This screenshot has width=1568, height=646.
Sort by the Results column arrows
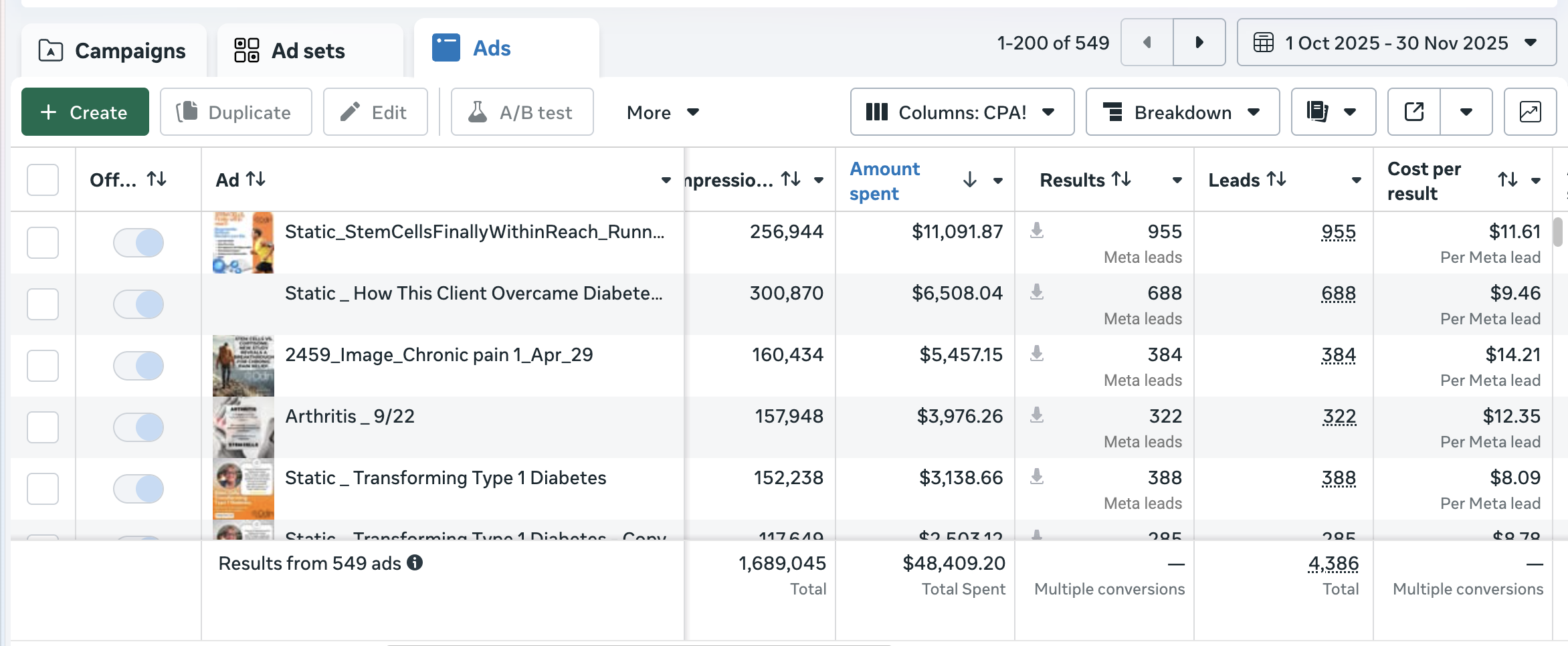click(x=1122, y=179)
